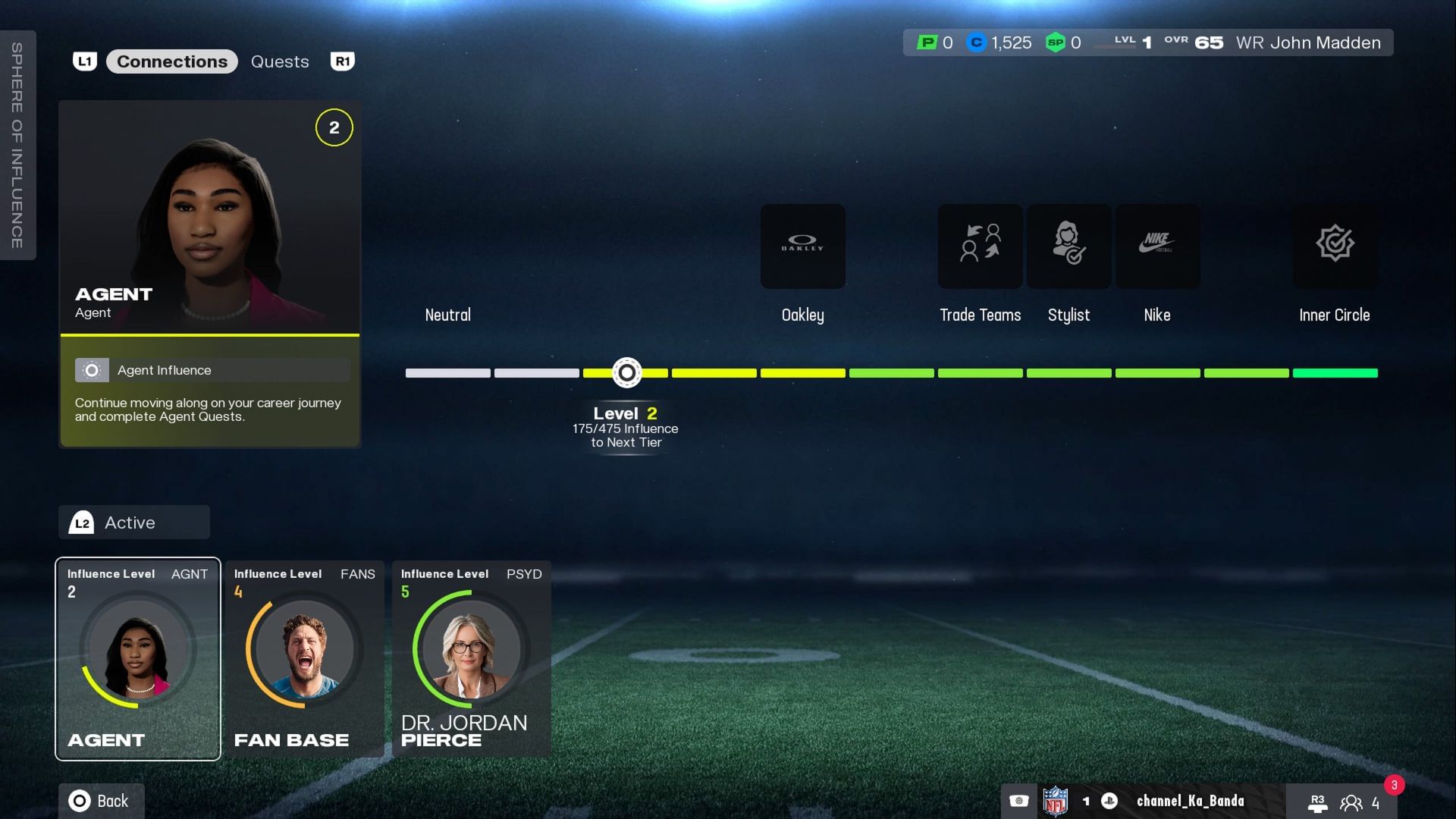Select the Agent connection card
The image size is (1456, 819).
[138, 658]
